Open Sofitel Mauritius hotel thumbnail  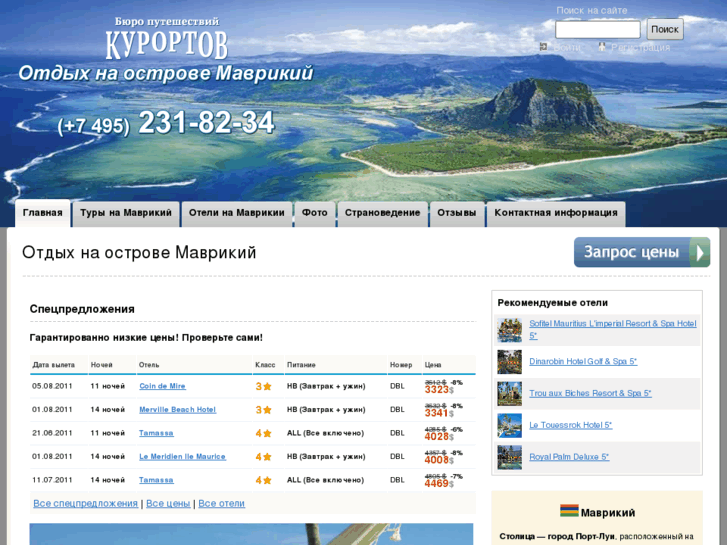[x=510, y=330]
